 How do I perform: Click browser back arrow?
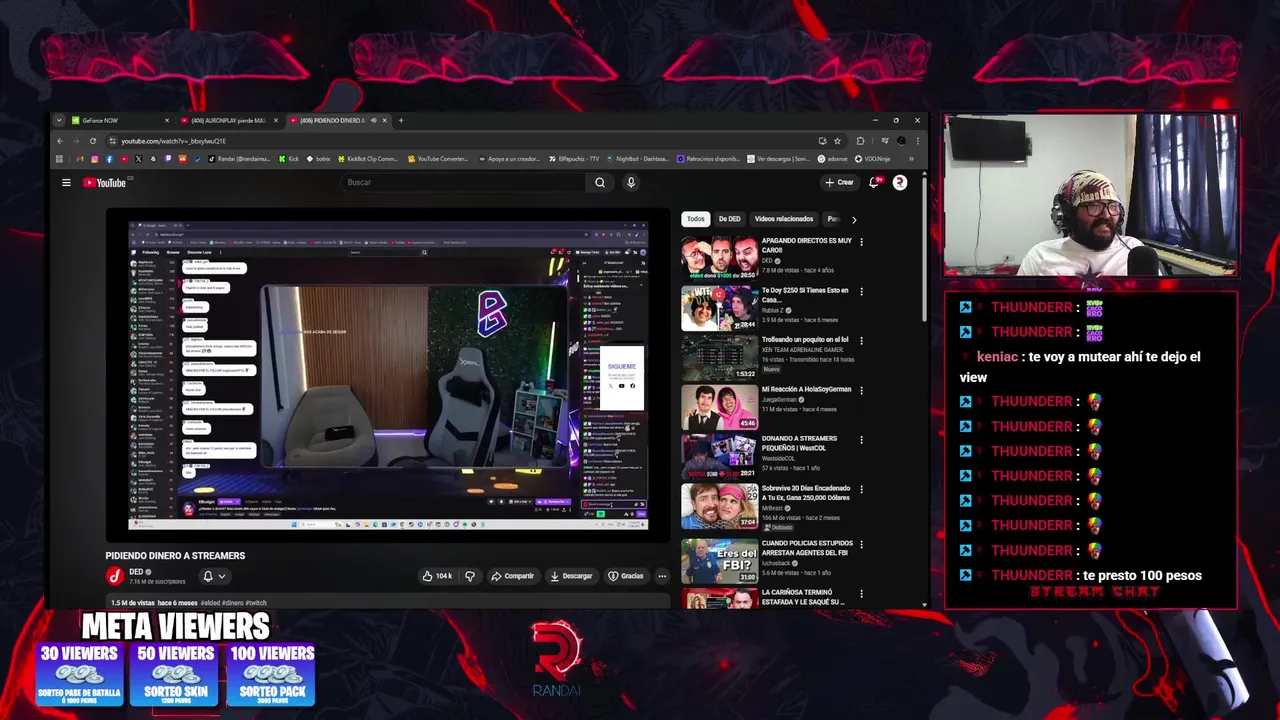coord(60,141)
